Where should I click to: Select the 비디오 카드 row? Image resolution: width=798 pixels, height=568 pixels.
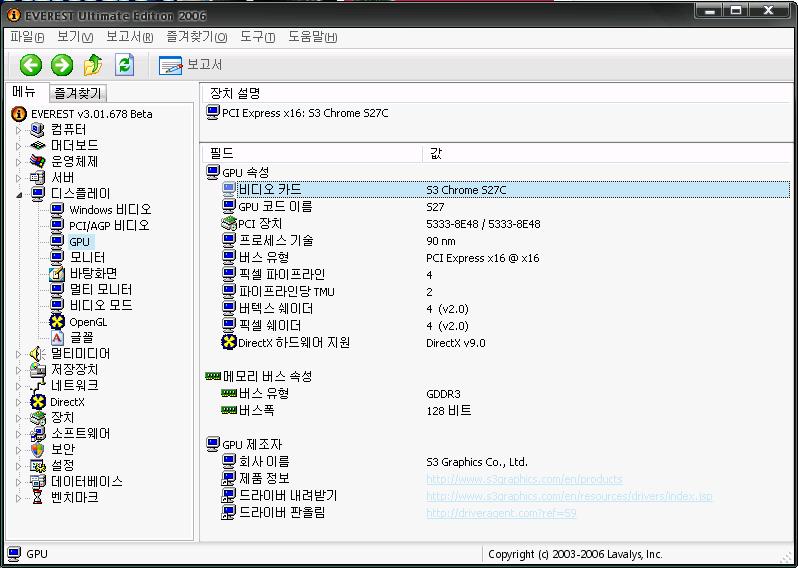506,190
